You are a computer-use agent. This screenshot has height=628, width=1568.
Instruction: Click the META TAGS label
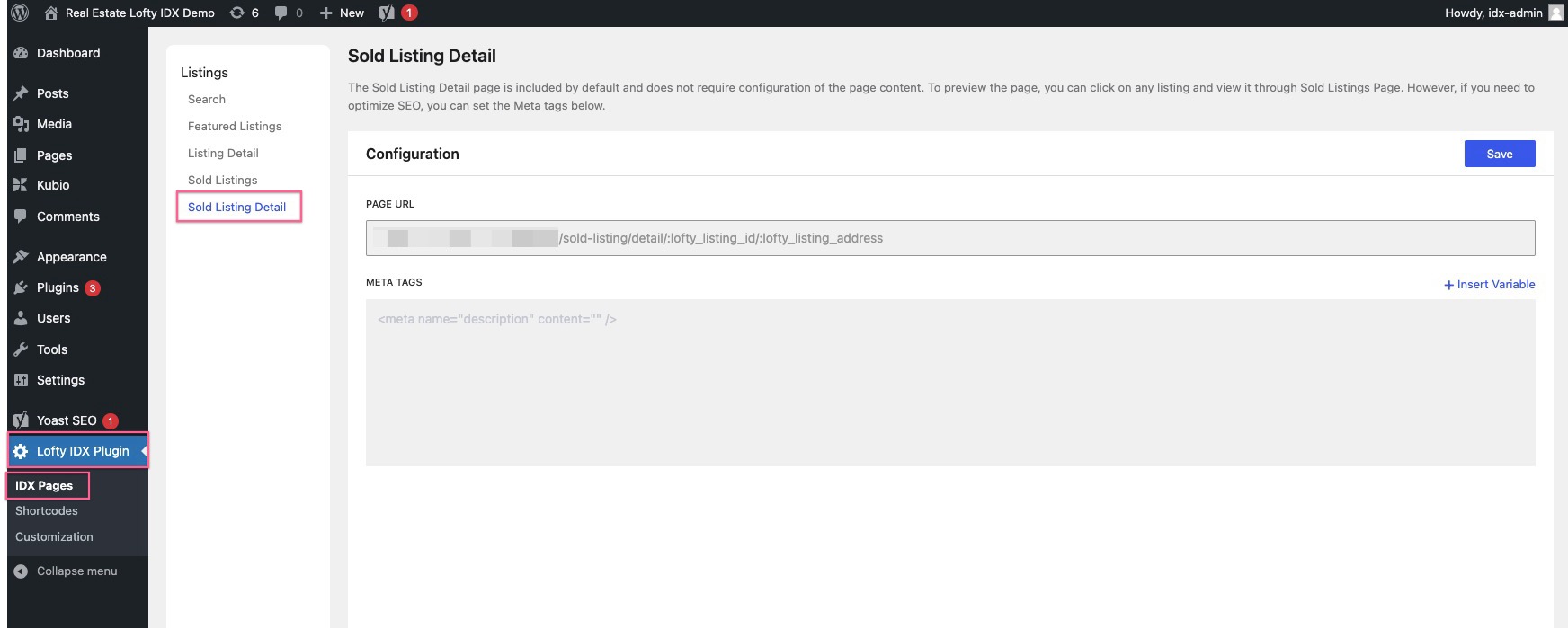pos(394,282)
